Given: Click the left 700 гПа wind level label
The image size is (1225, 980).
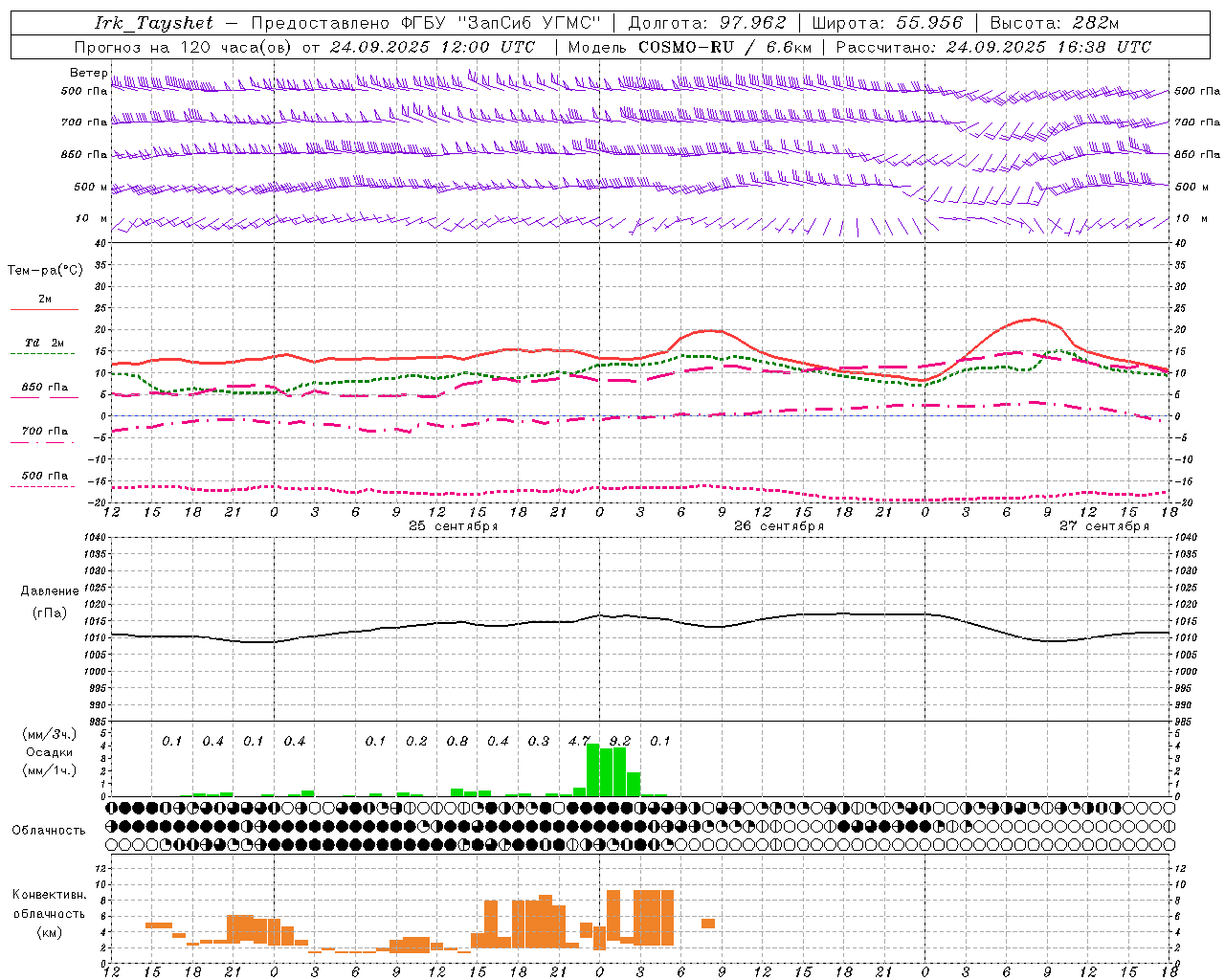Looking at the screenshot, I should pos(84,122).
